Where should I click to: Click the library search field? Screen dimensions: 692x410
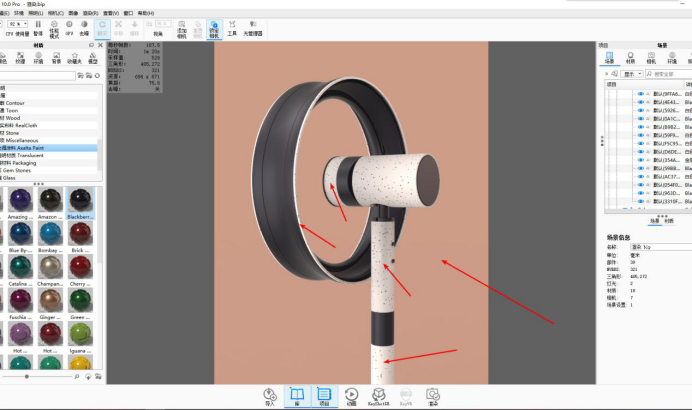click(x=37, y=76)
